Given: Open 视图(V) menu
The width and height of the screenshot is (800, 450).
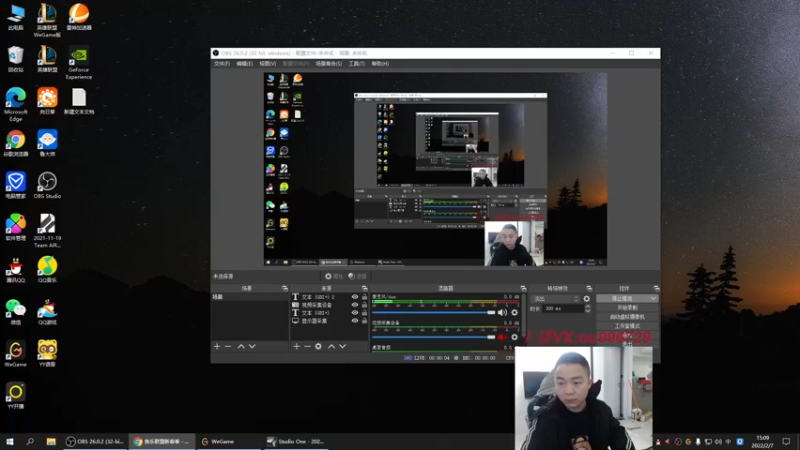Looking at the screenshot, I should (x=267, y=64).
